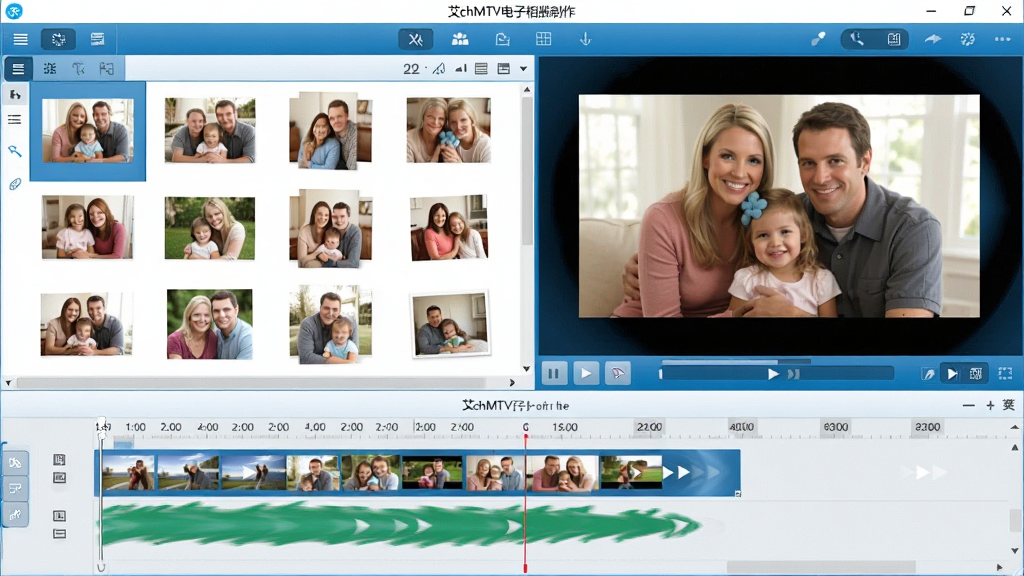
Task: Click the timeline vertical scrollbar up arrow
Action: [1014, 448]
